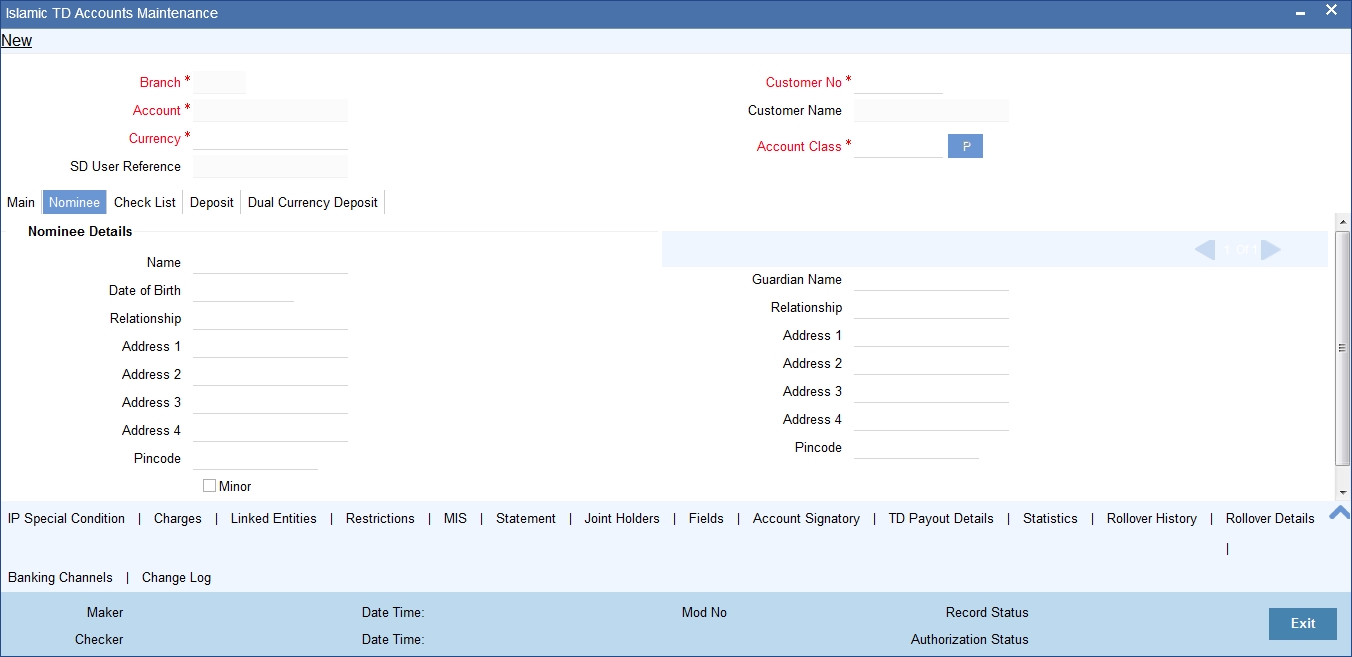Click nominee Address 4 field
The height and width of the screenshot is (657, 1352).
click(270, 430)
